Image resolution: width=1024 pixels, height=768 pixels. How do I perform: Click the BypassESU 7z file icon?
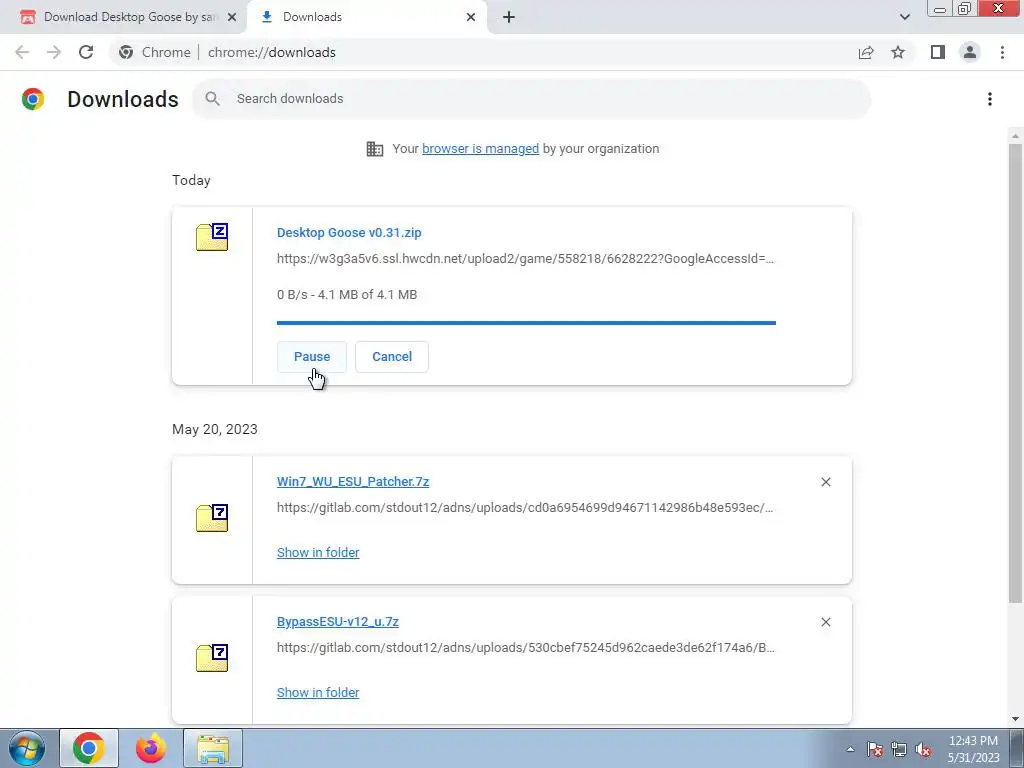[212, 658]
